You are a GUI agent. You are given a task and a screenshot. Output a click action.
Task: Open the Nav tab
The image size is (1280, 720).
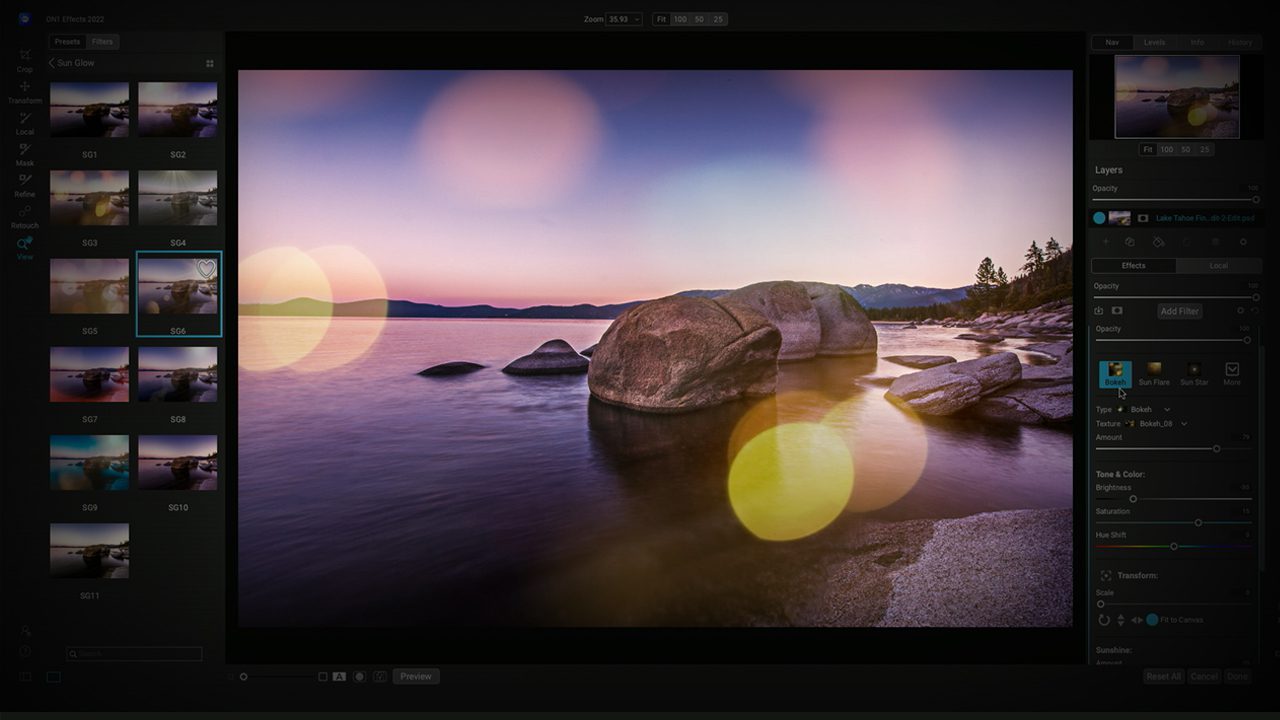(1112, 42)
